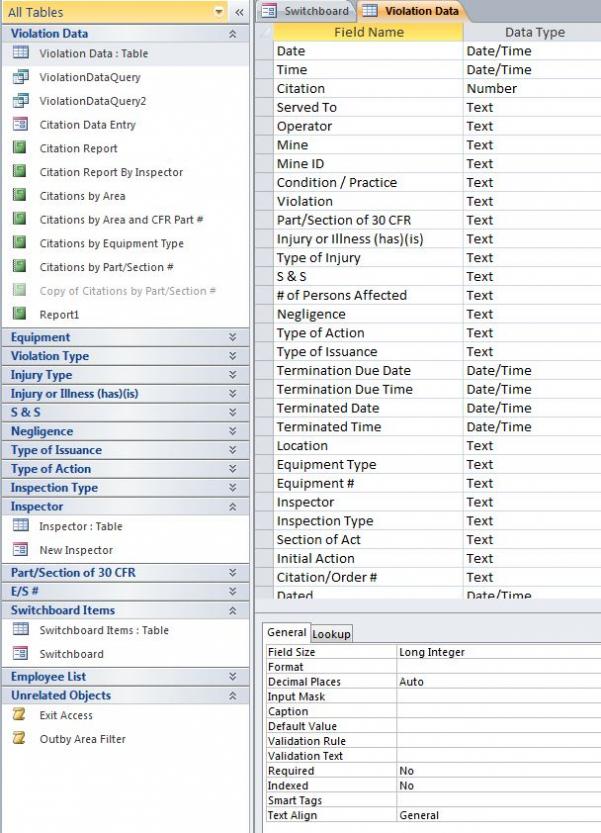The height and width of the screenshot is (833, 601).
Task: Expand the Type of Action group
Action: [233, 469]
